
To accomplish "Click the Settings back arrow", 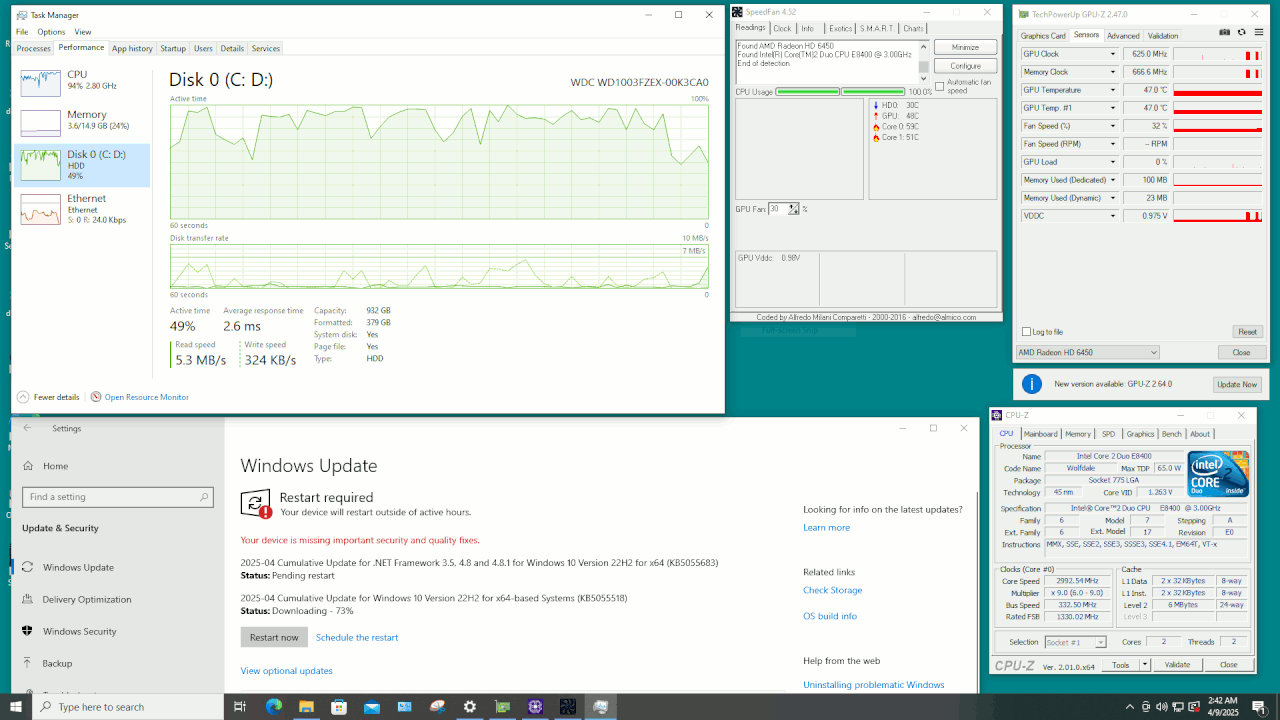I will coord(28,428).
